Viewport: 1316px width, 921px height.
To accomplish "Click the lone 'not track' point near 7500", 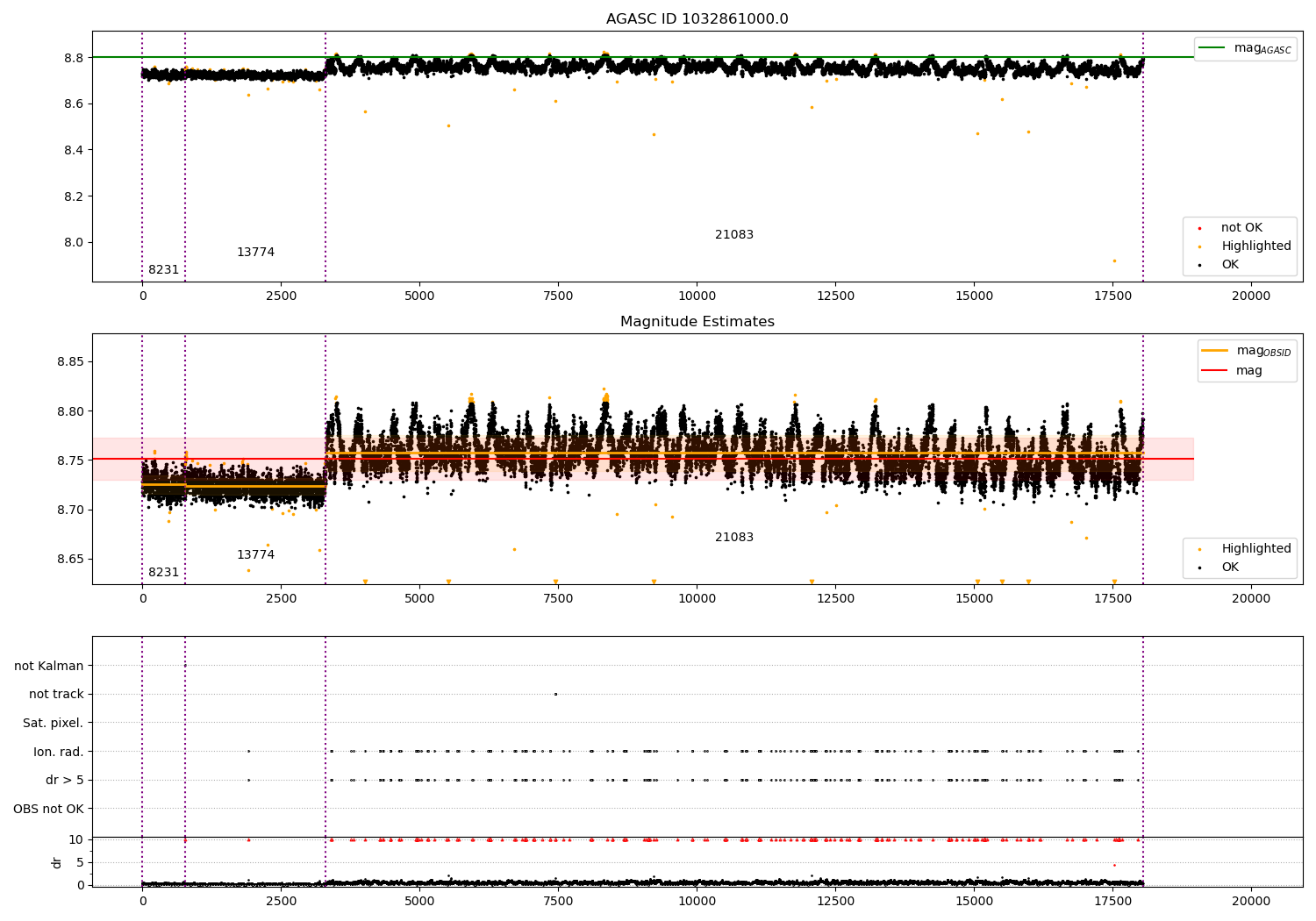I will 555,694.
